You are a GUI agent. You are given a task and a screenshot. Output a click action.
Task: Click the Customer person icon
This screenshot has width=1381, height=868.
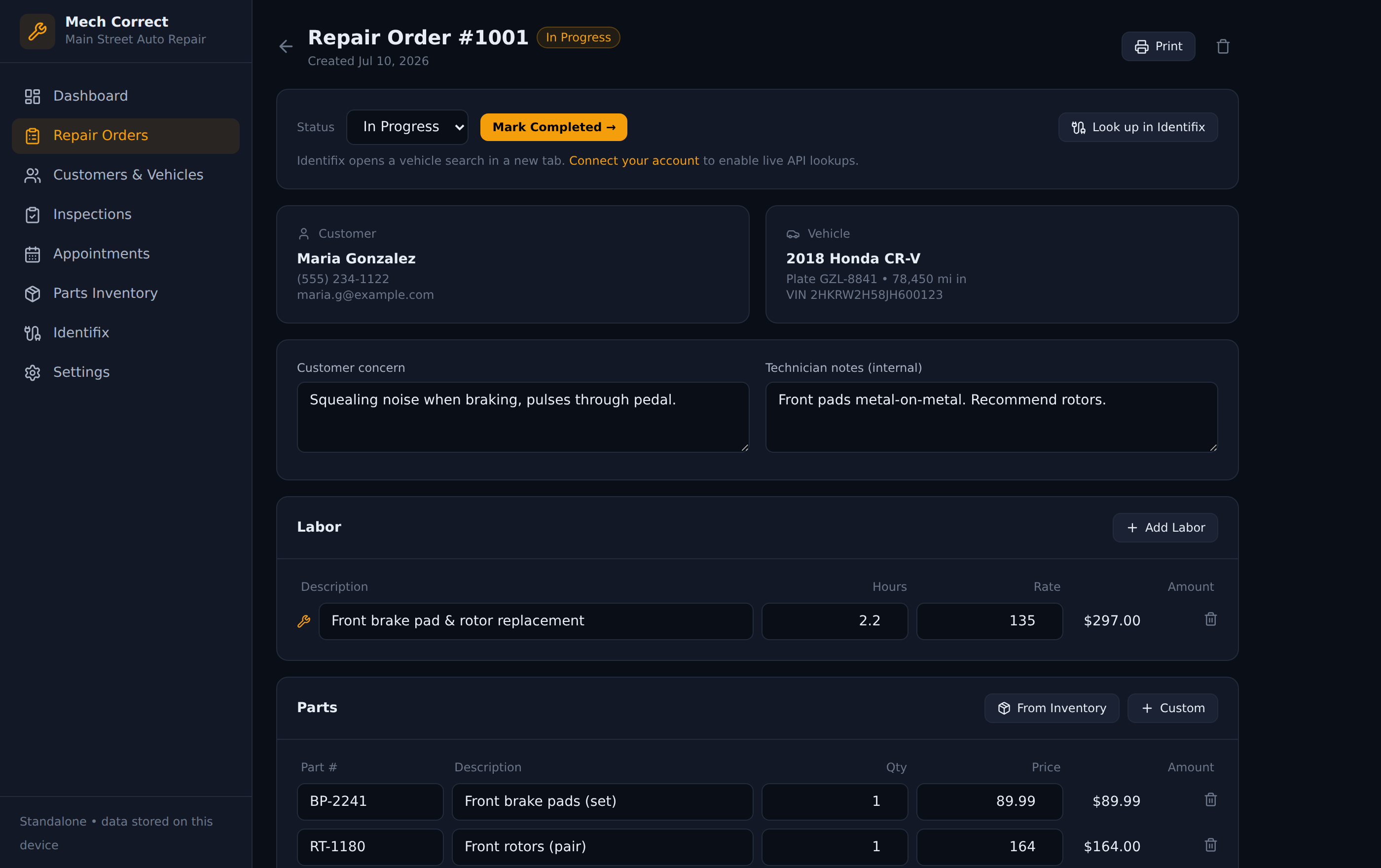(304, 234)
